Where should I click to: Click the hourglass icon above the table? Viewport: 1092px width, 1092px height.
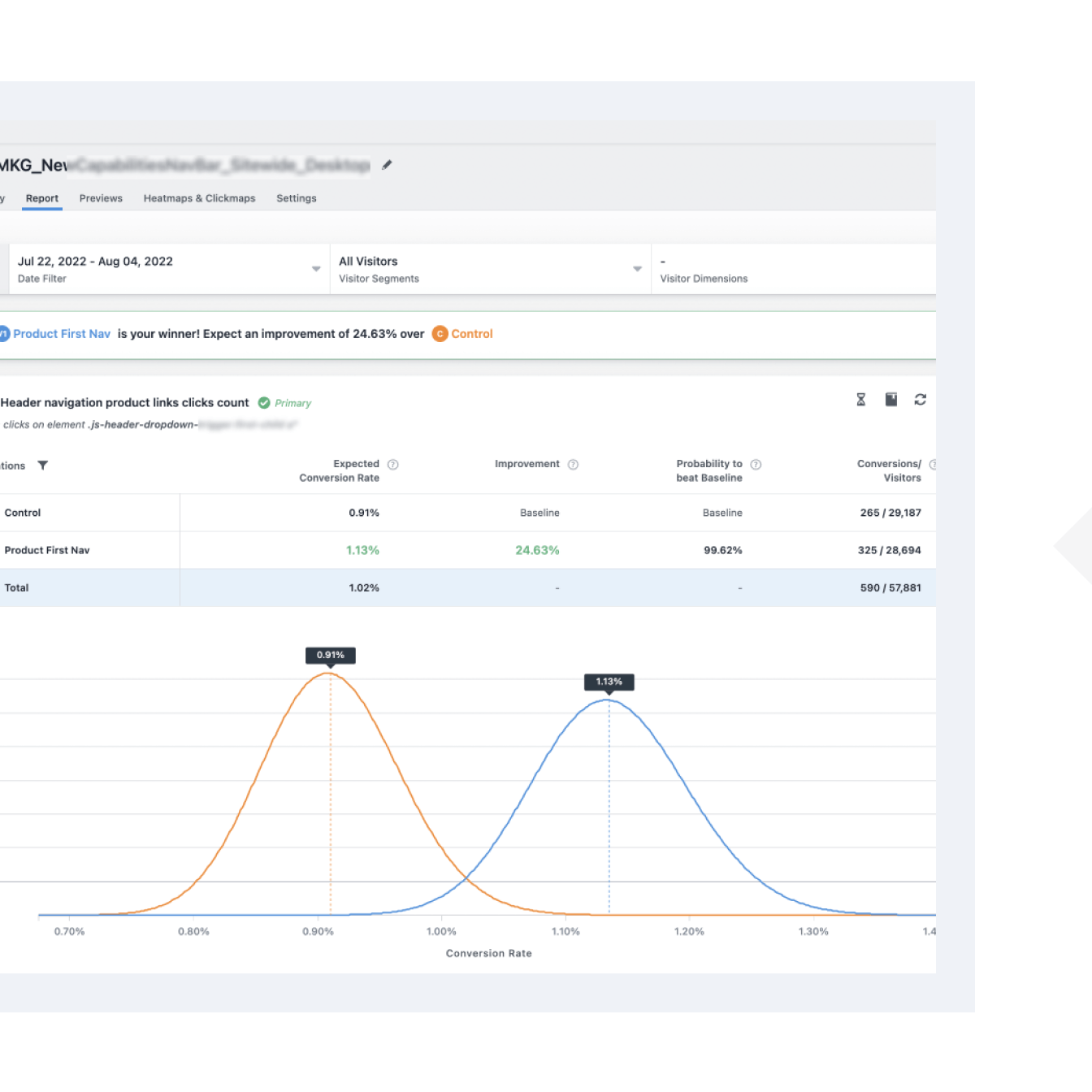[x=860, y=400]
